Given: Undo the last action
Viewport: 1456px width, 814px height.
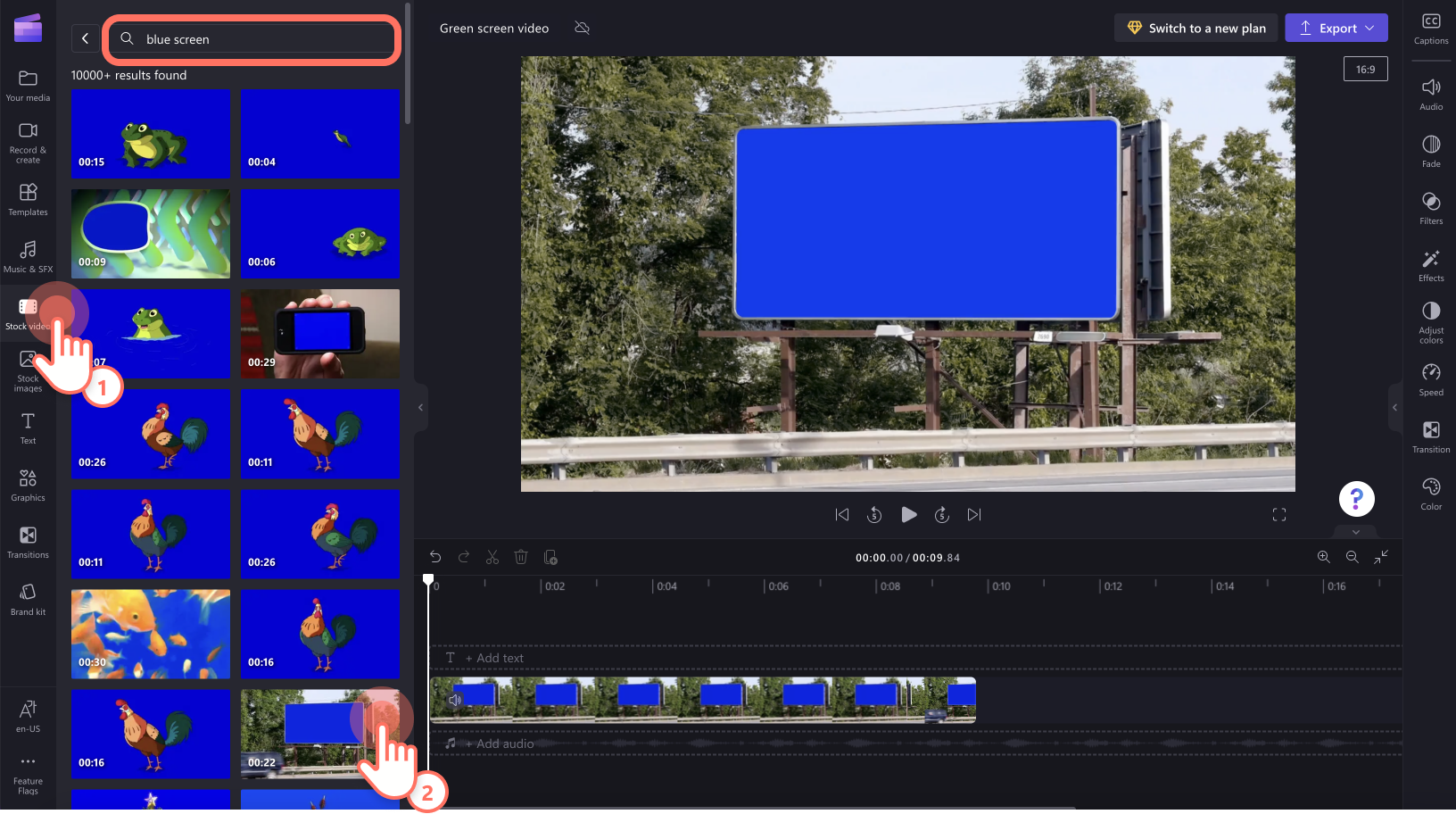Looking at the screenshot, I should pos(435,558).
